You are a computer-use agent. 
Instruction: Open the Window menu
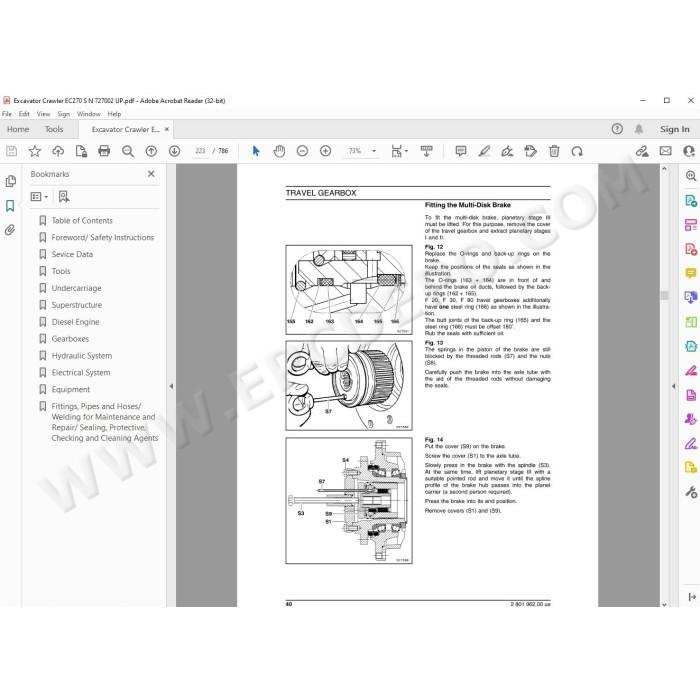pos(89,114)
